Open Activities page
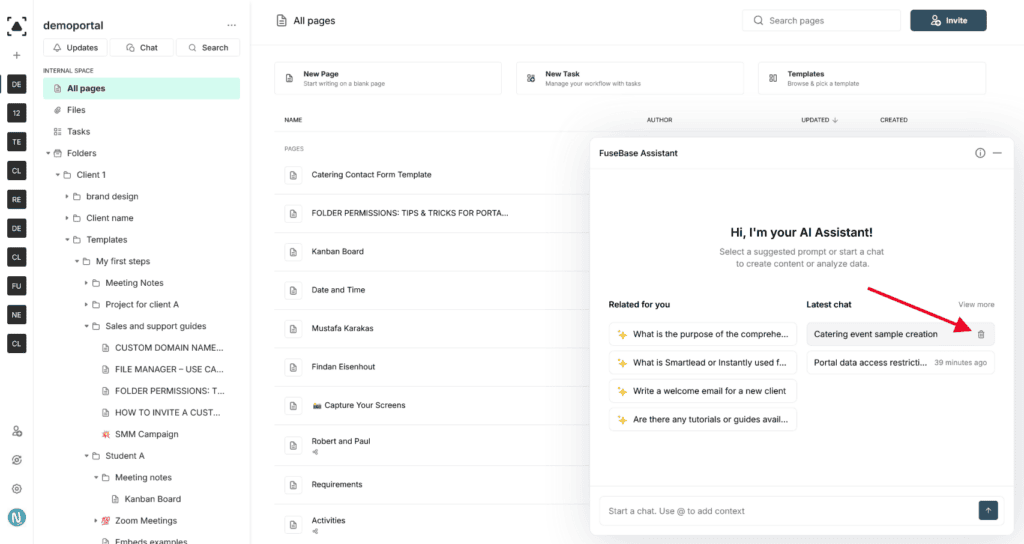1024x544 pixels. pos(328,520)
